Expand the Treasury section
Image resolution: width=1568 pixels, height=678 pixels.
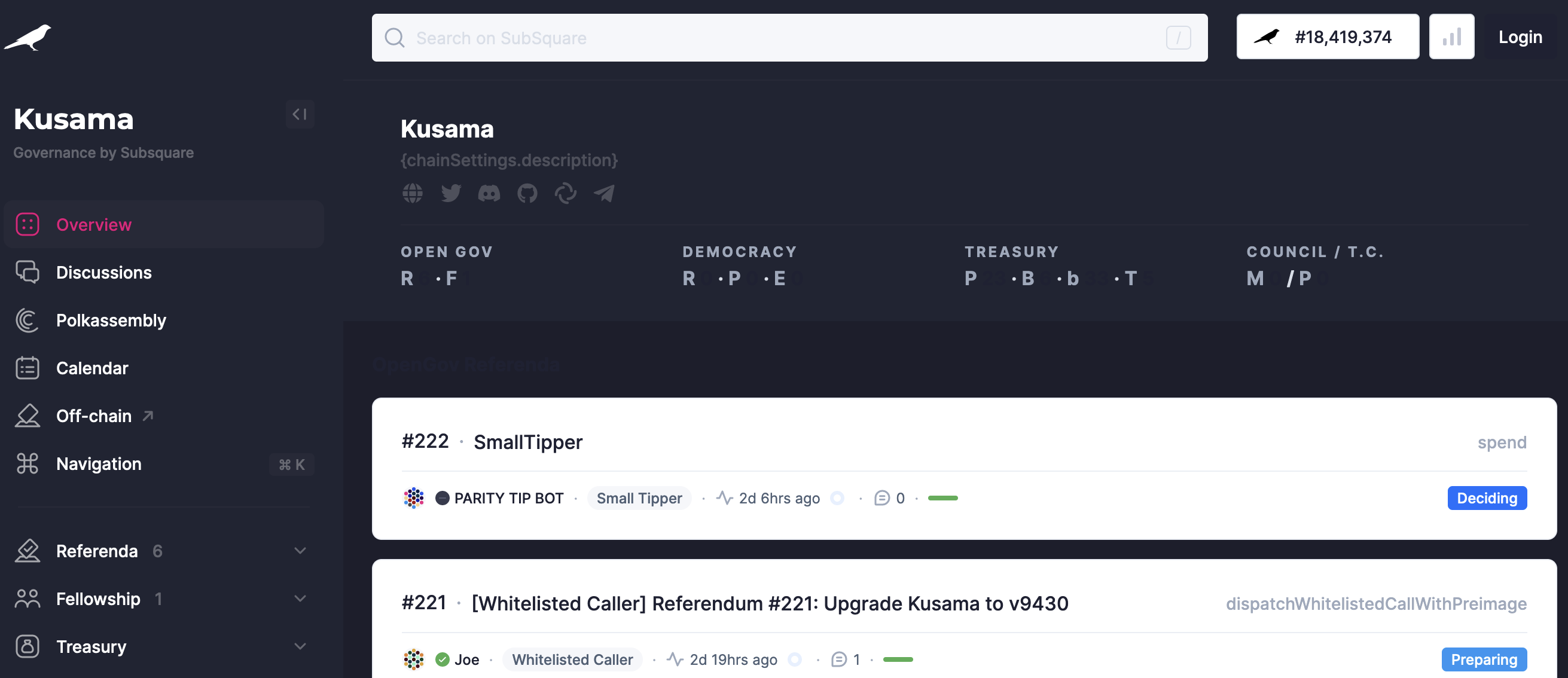pos(298,646)
